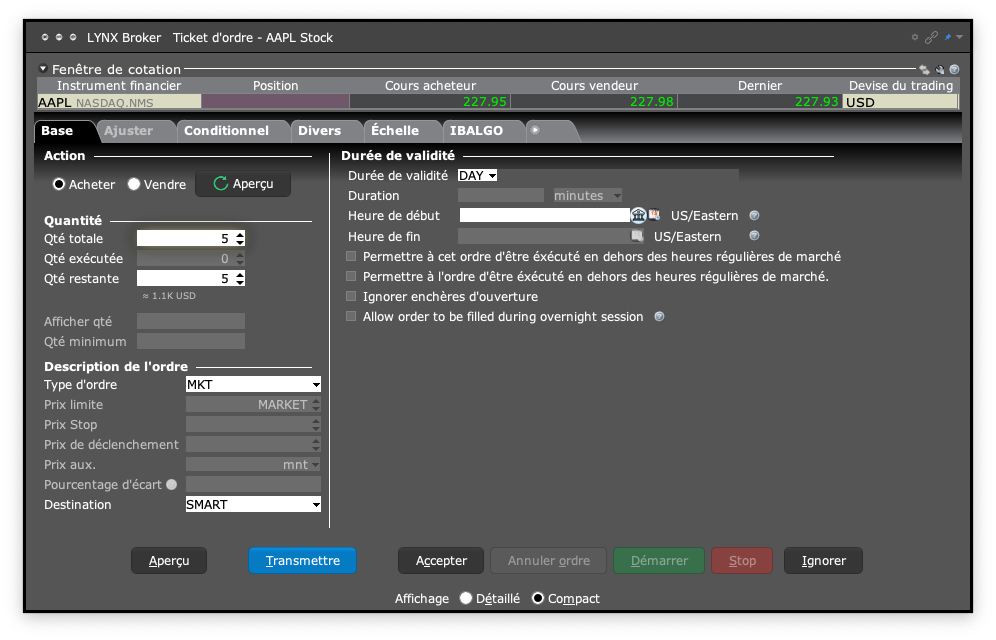This screenshot has width=996, height=640.
Task: Open help icon for overnight session option
Action: pyautogui.click(x=659, y=316)
